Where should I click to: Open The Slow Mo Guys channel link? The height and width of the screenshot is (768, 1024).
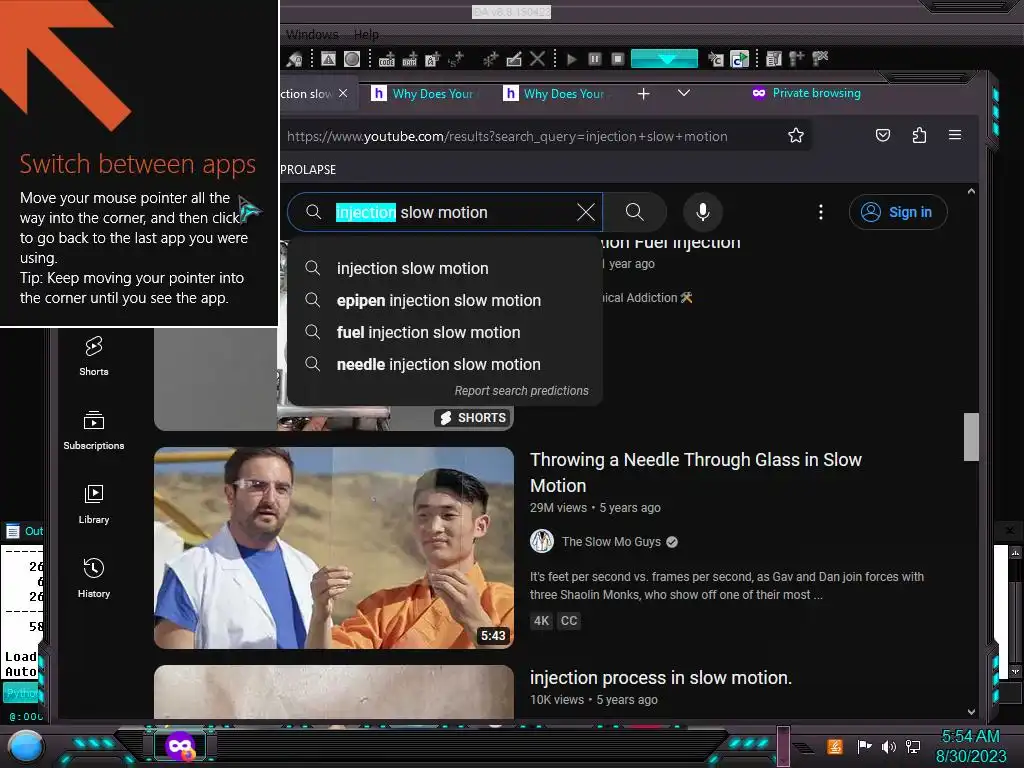click(x=611, y=541)
